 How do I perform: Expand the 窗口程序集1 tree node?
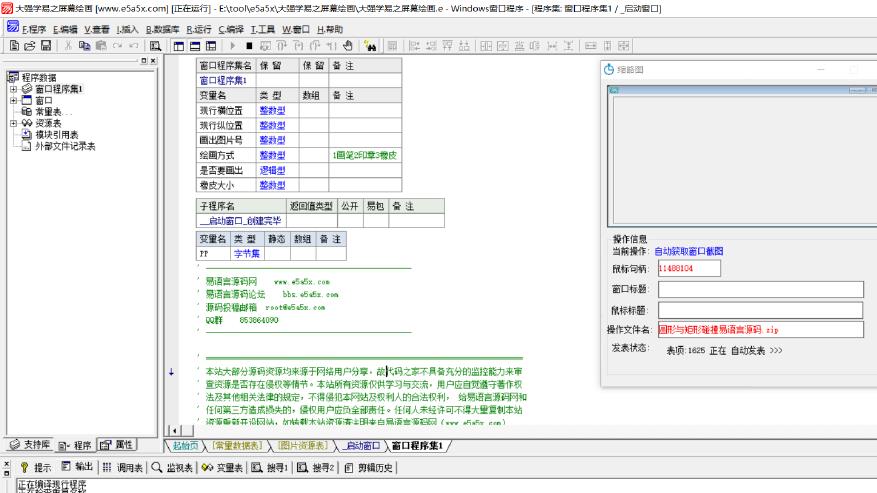(14, 89)
